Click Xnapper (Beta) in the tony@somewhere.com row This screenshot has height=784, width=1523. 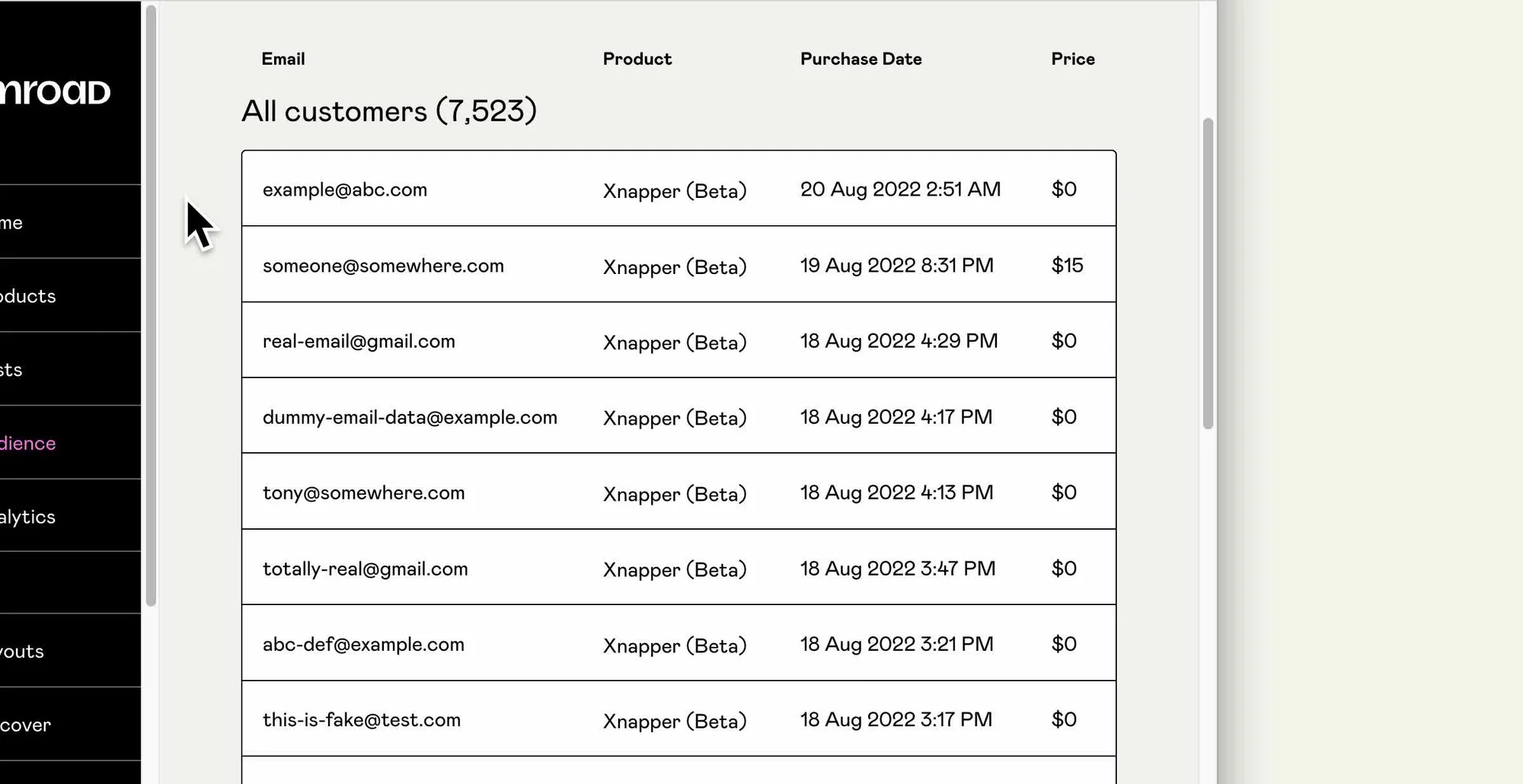click(x=675, y=493)
